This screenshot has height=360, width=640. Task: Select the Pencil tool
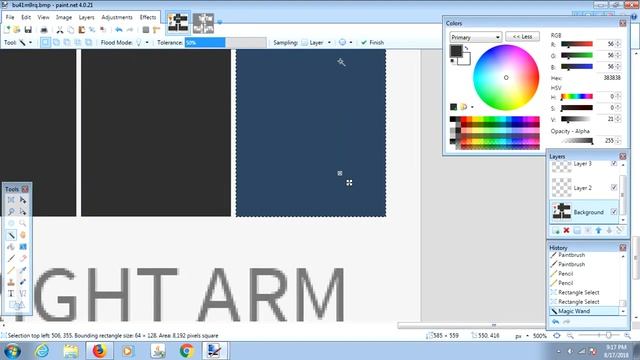tap(11, 270)
